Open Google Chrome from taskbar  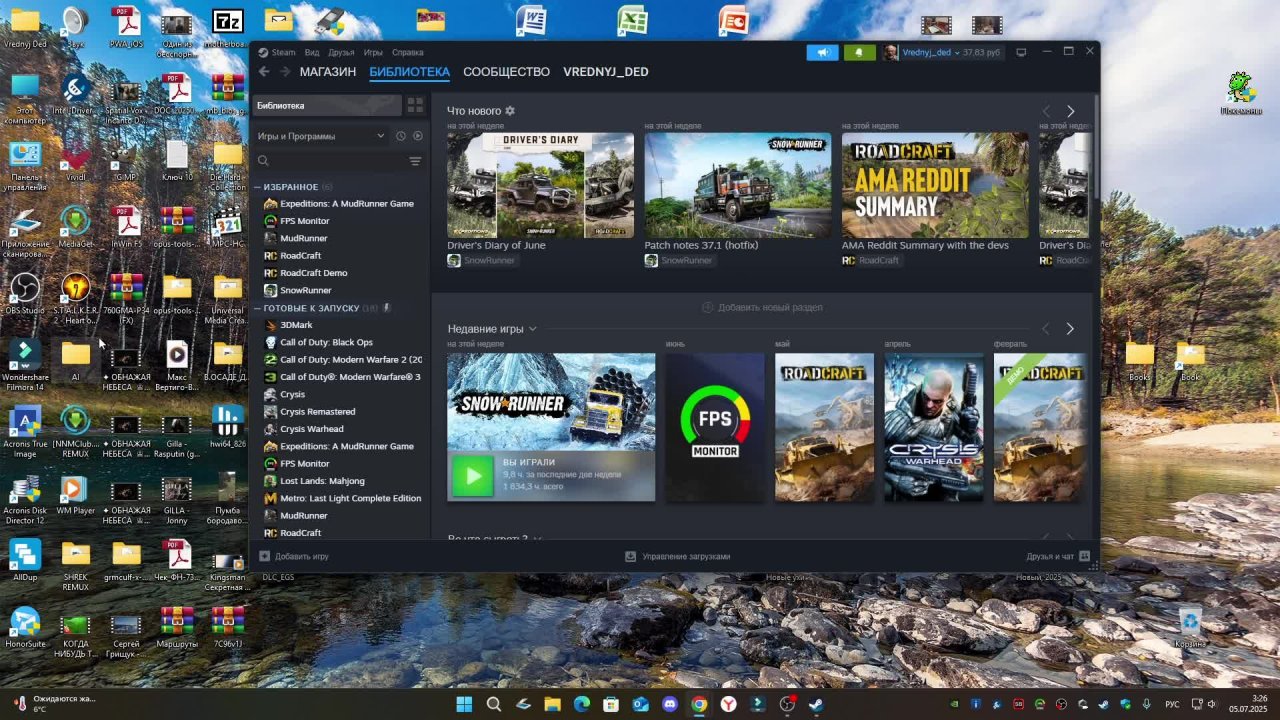point(699,704)
